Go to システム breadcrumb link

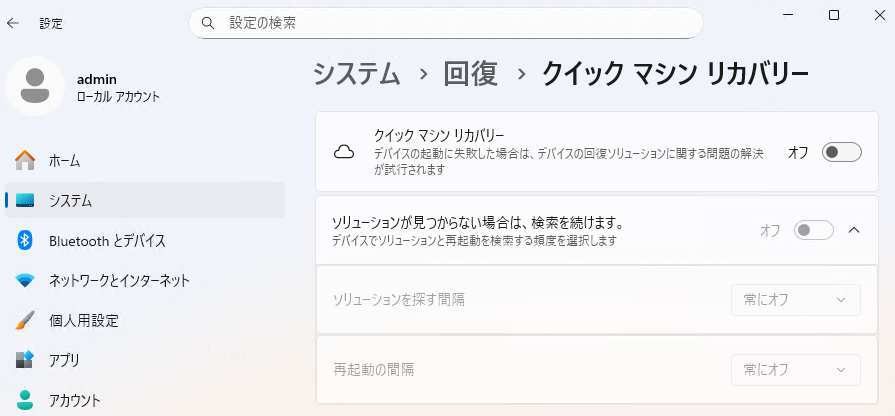(357, 74)
